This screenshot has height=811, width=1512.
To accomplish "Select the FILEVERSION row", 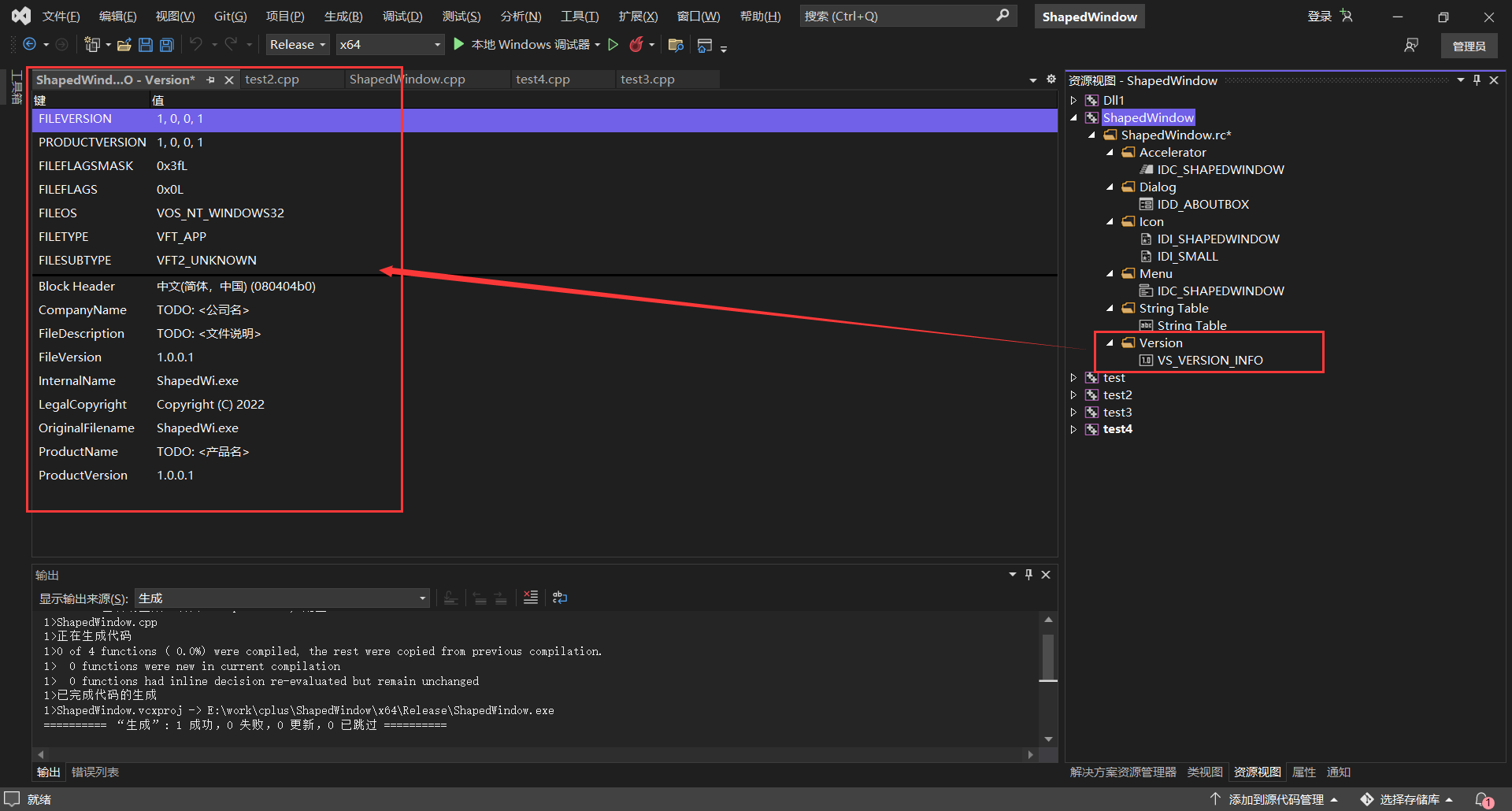I will [544, 119].
